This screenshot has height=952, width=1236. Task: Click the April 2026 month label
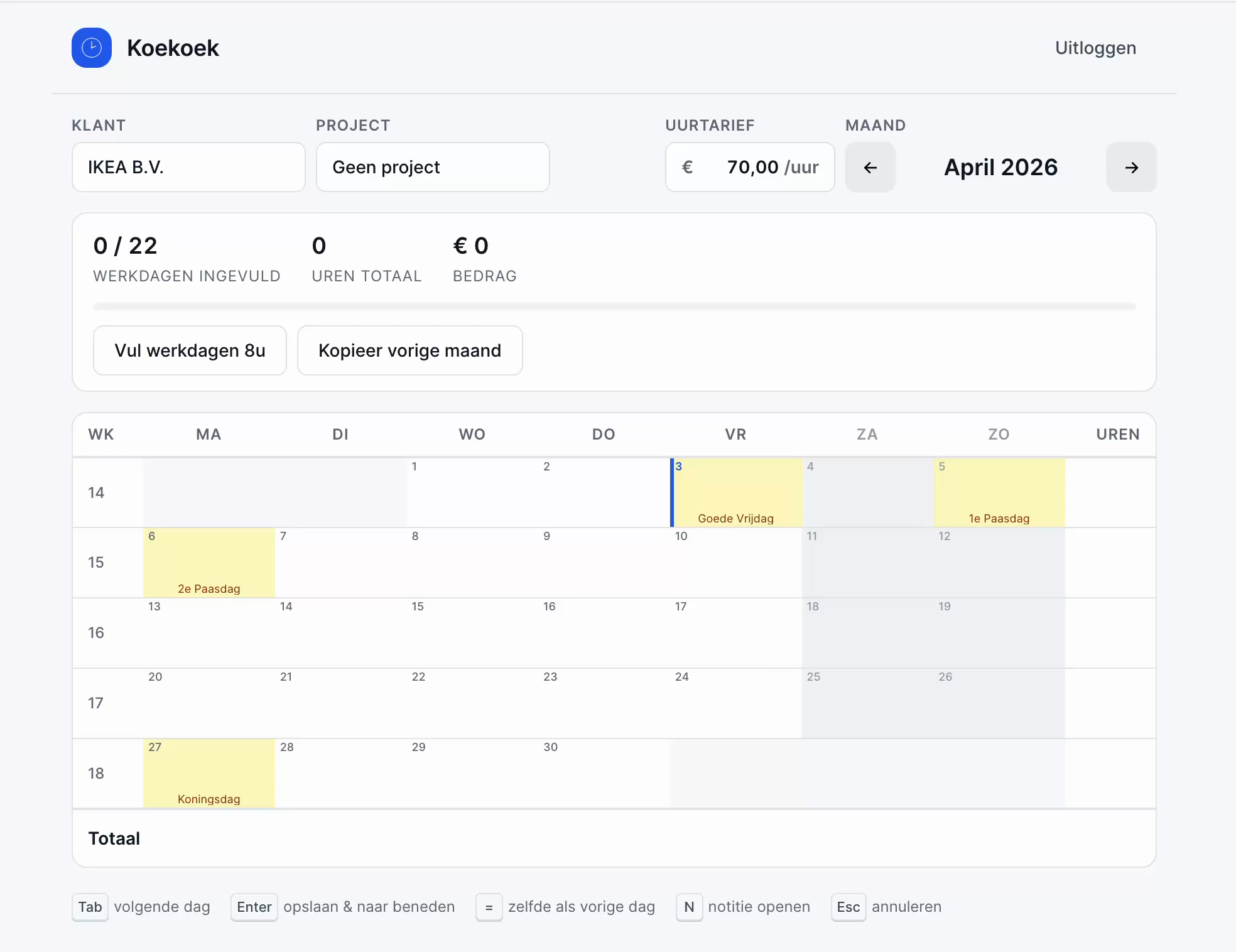[1000, 167]
